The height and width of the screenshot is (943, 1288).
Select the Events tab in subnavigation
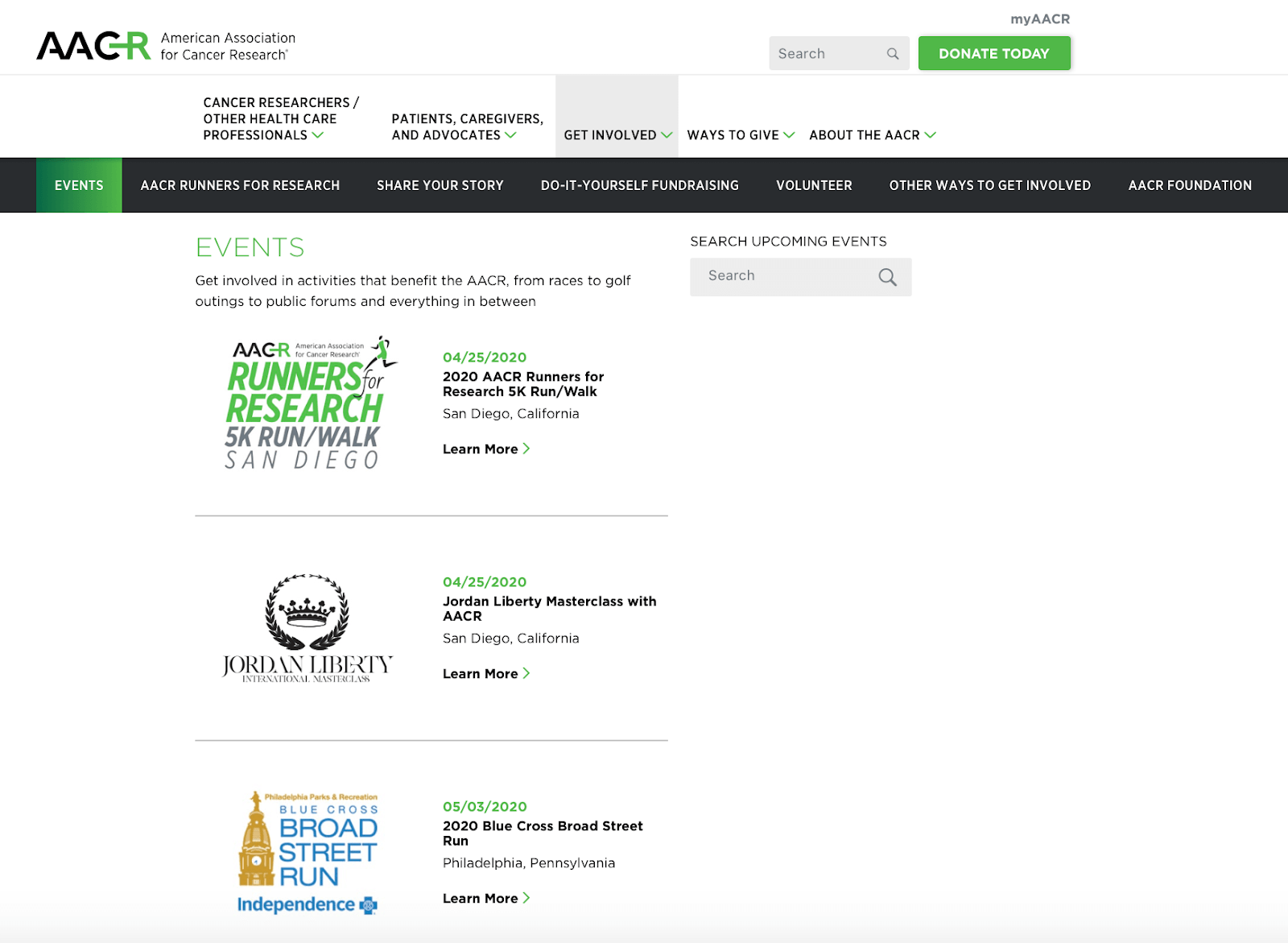pos(79,185)
